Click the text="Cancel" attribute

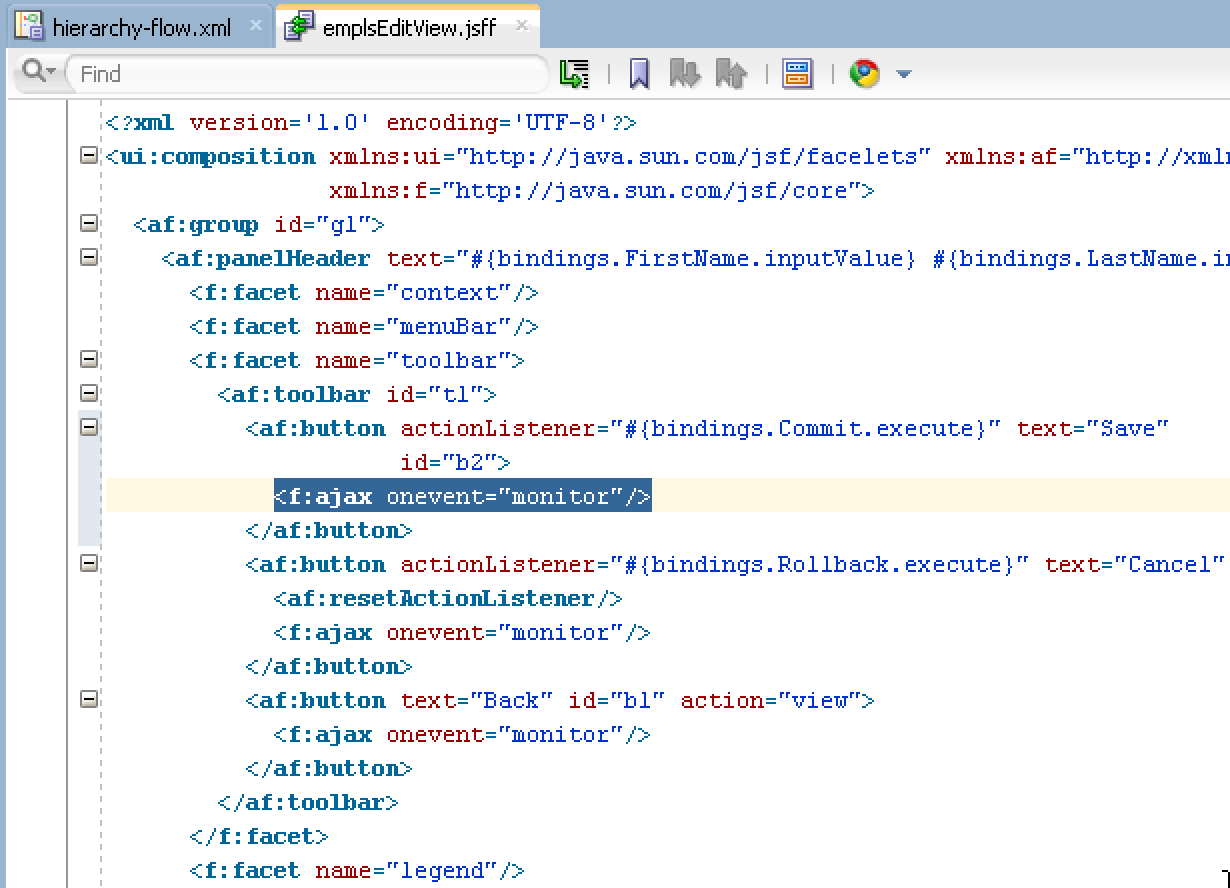click(1135, 565)
